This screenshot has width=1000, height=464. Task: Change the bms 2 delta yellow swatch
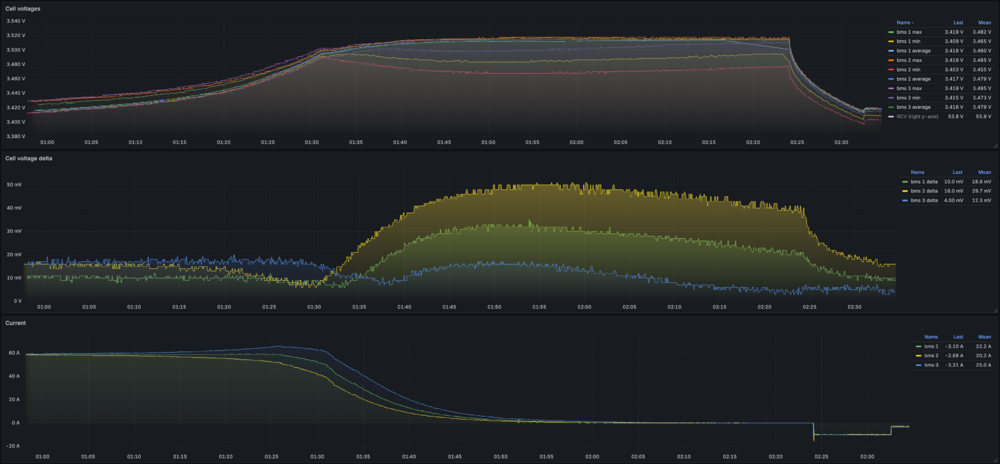coord(904,191)
